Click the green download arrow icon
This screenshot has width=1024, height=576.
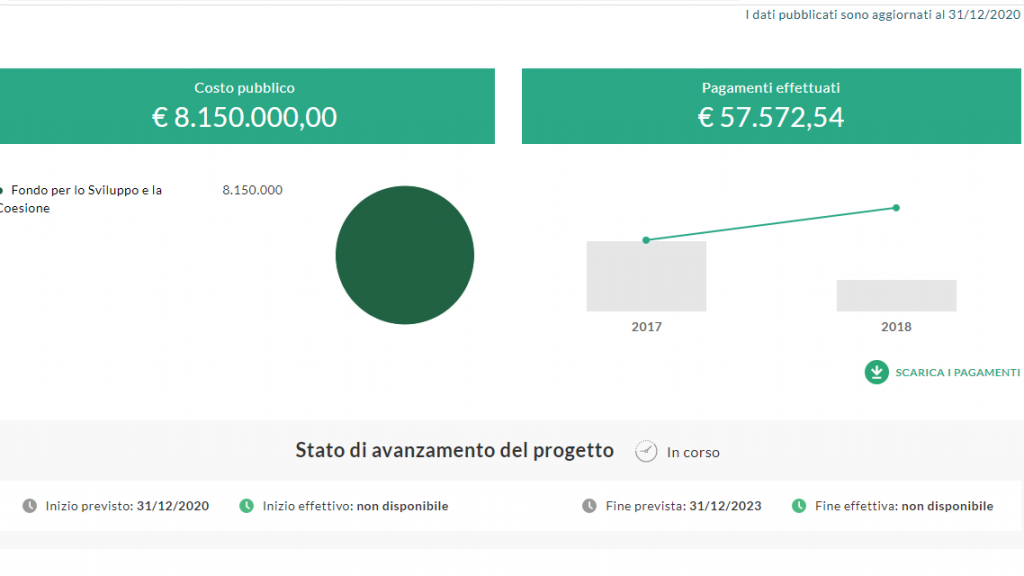tap(876, 372)
